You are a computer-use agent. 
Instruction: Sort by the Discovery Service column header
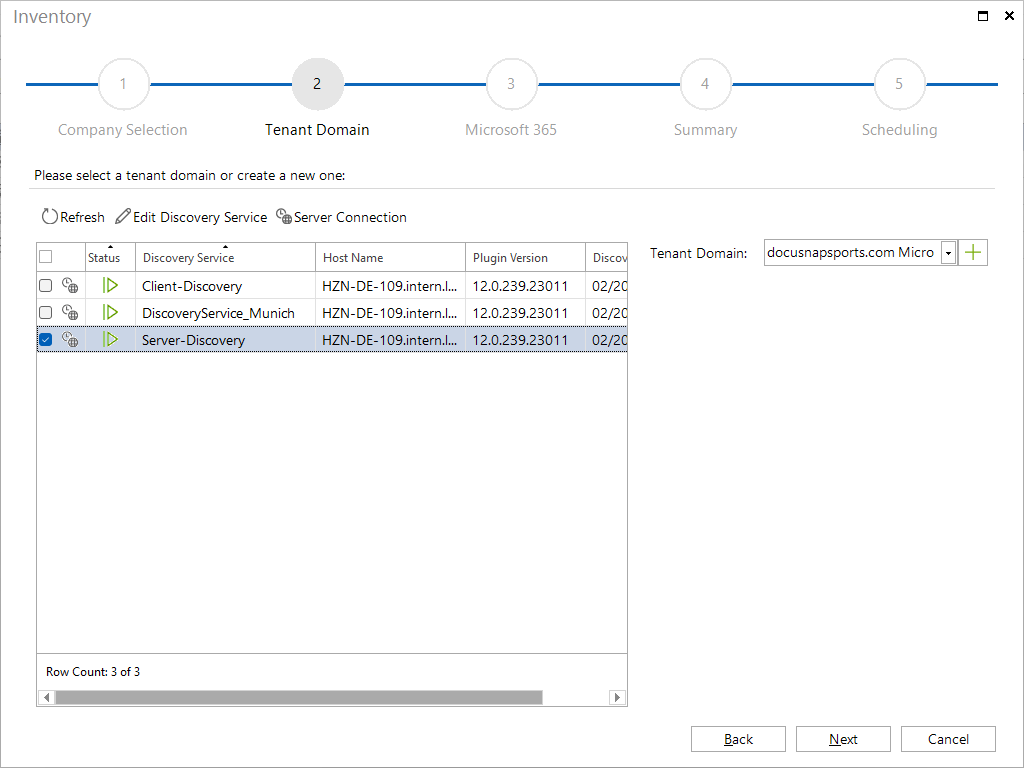(x=225, y=257)
